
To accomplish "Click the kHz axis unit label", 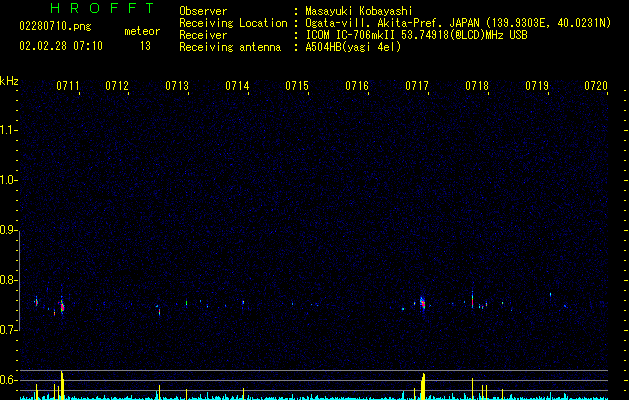I will pos(9,81).
